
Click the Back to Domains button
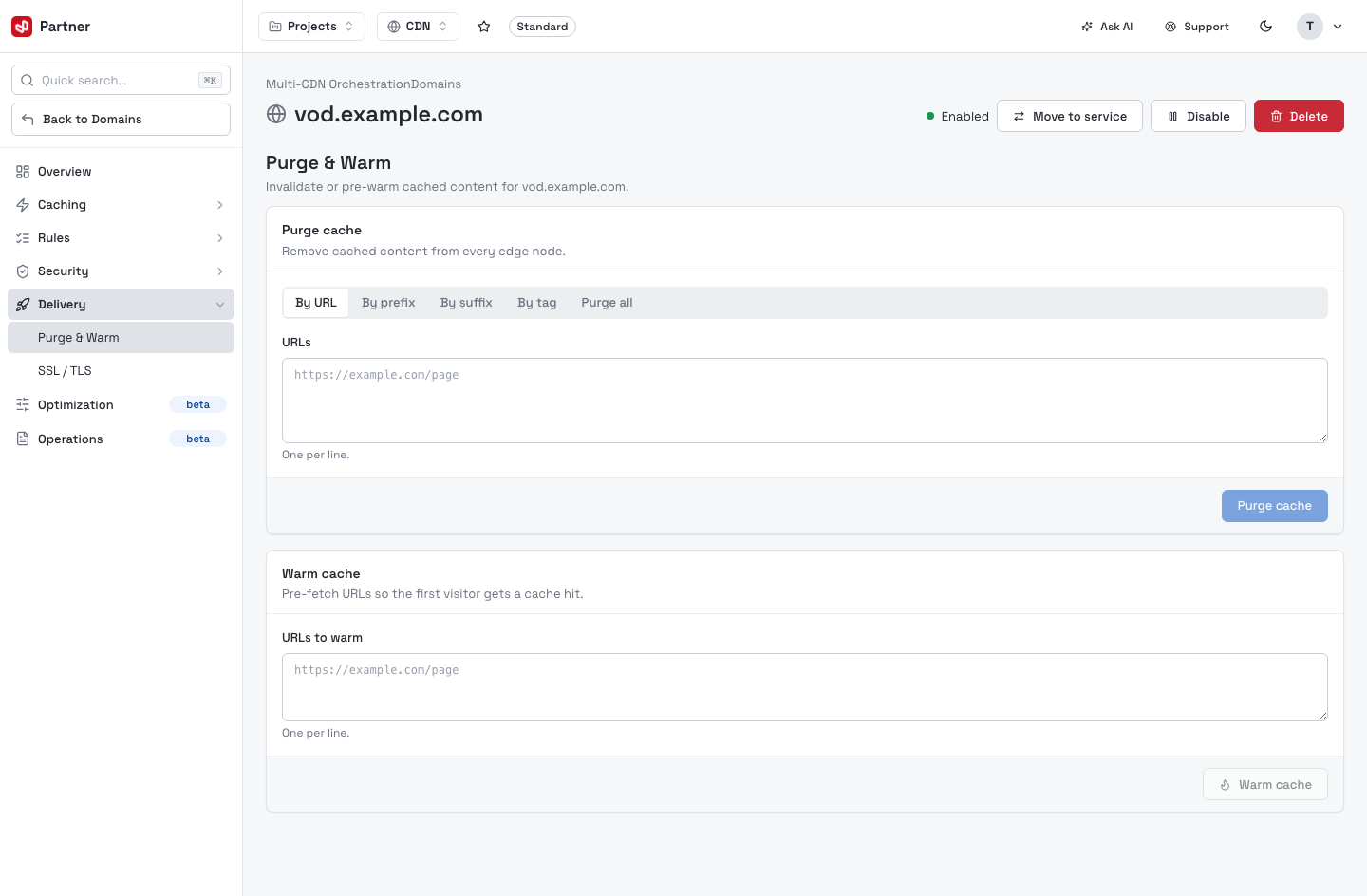tap(121, 120)
